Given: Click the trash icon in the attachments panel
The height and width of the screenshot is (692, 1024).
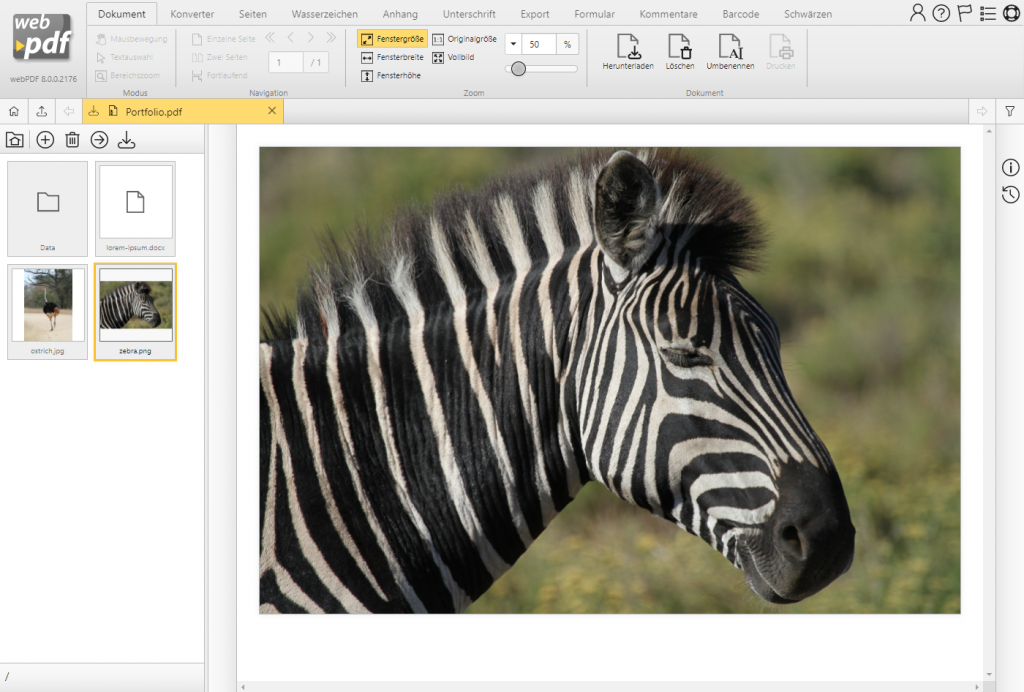Looking at the screenshot, I should click(71, 140).
